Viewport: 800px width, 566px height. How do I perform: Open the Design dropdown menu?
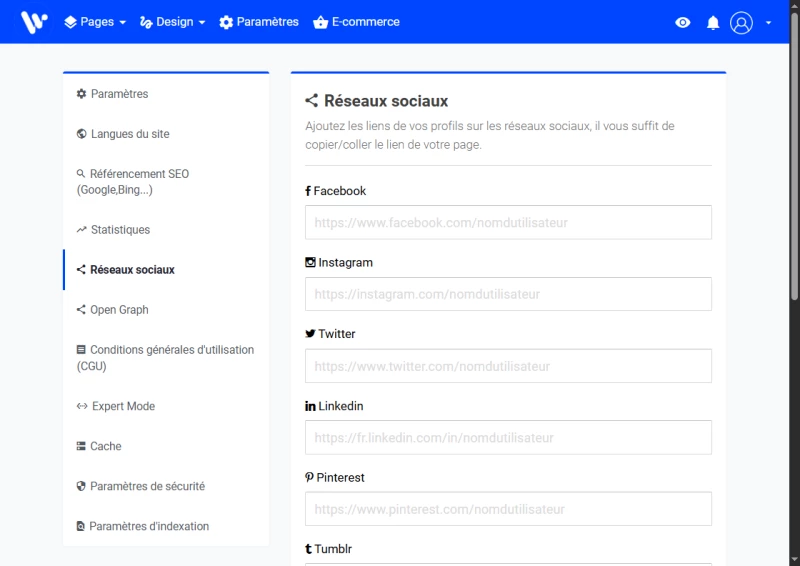172,22
